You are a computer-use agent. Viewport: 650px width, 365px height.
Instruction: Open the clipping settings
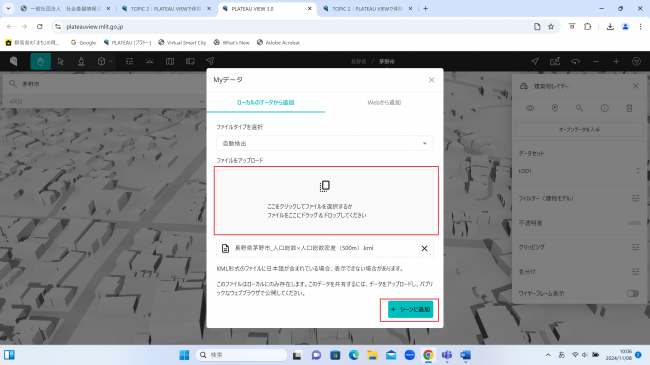point(635,247)
